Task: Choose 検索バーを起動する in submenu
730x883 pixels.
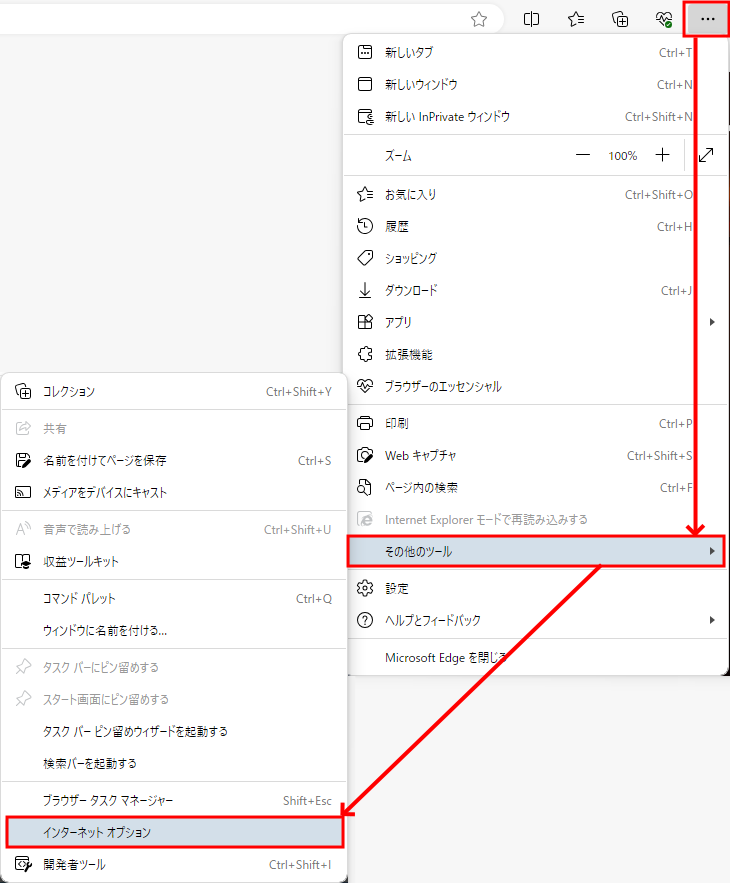Action: (x=175, y=763)
